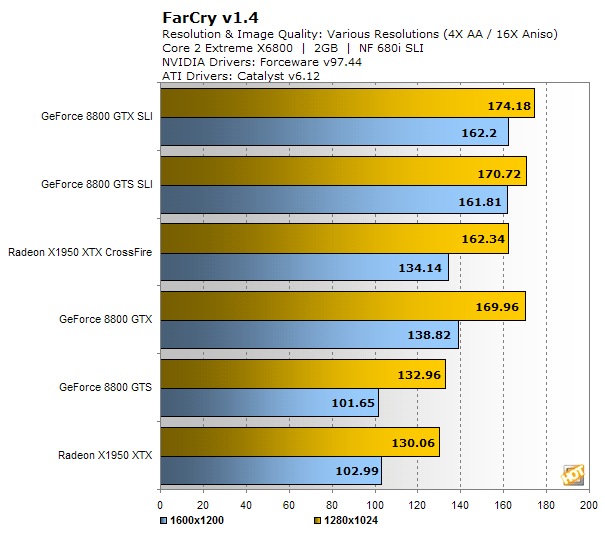This screenshot has height=535, width=605.
Task: Click the 140 axis tick label
Action: [460, 505]
